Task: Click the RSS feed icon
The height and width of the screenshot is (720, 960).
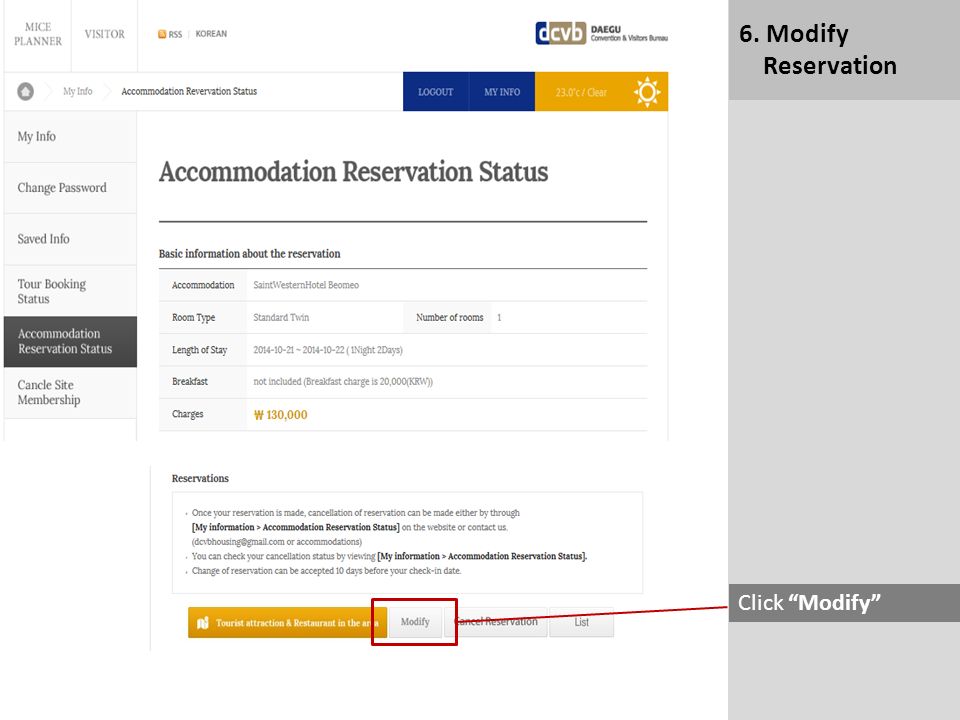Action: point(162,34)
